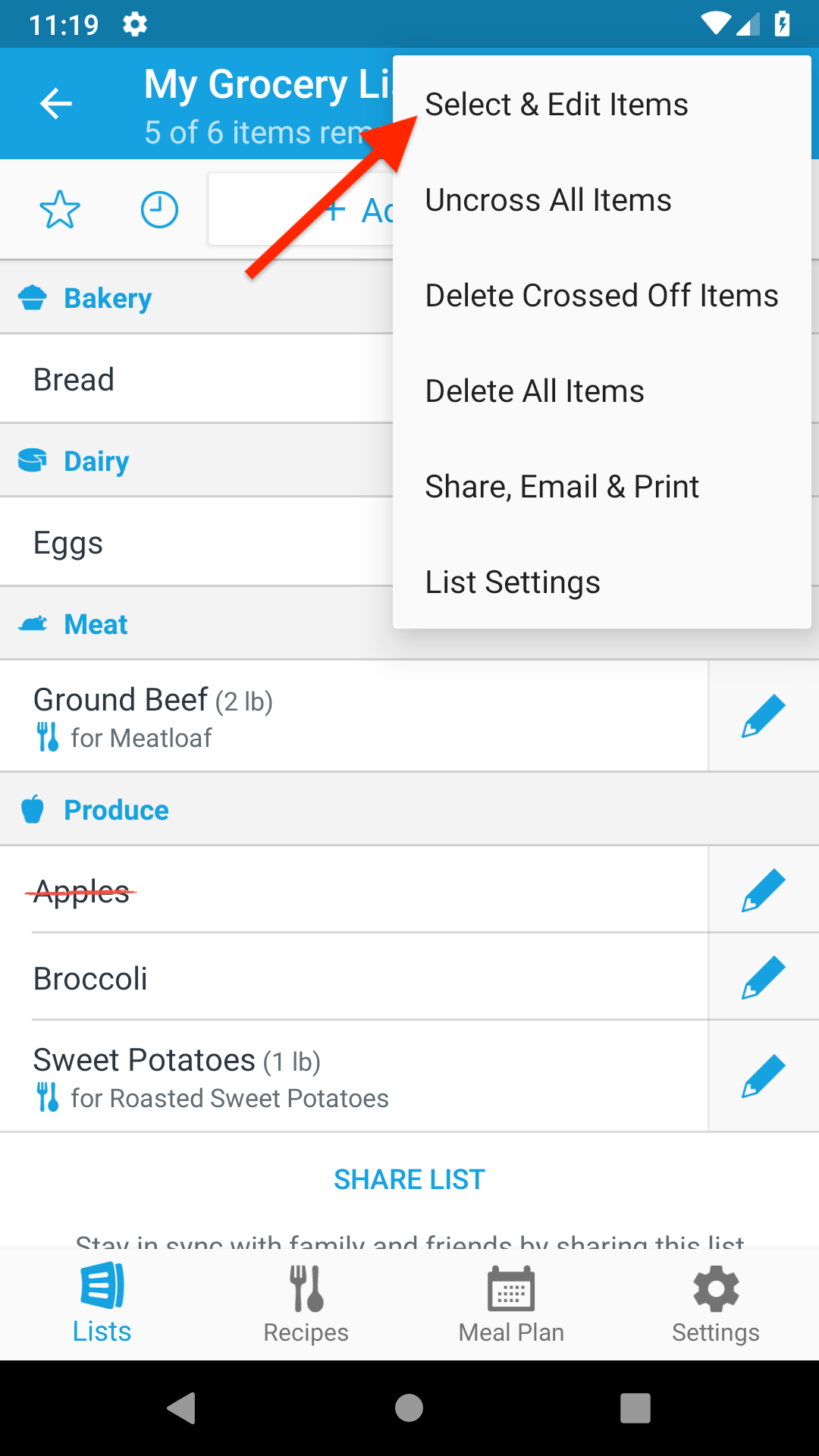Tap the back arrow in header

[56, 104]
